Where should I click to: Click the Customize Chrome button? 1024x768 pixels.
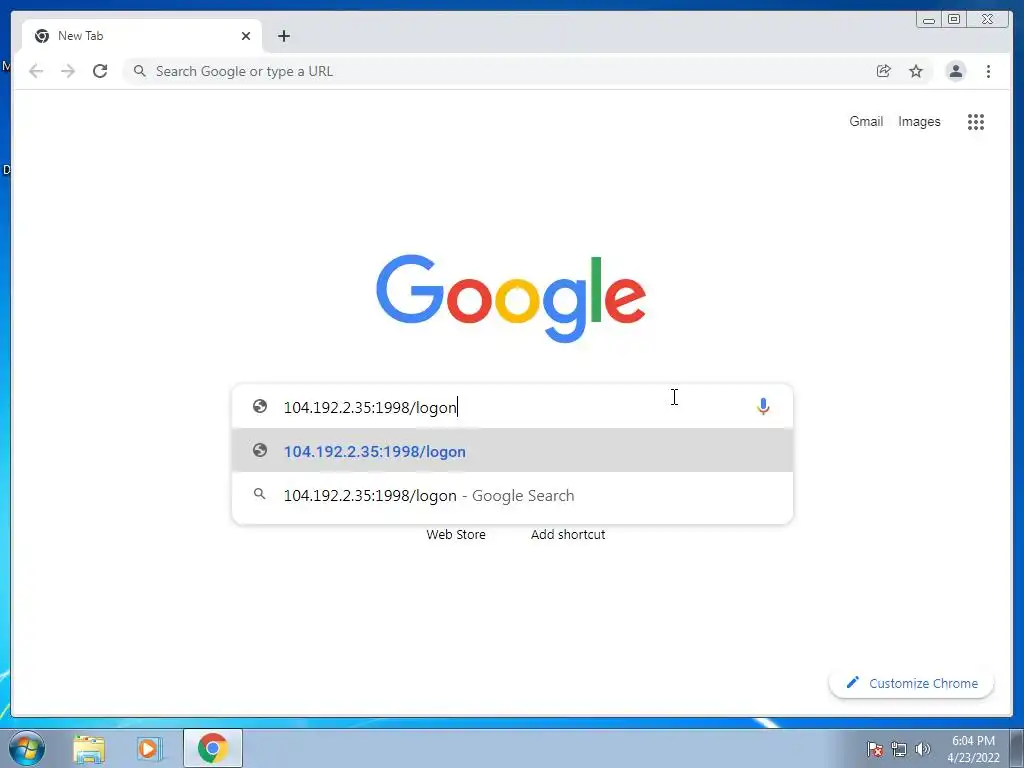[x=912, y=683]
